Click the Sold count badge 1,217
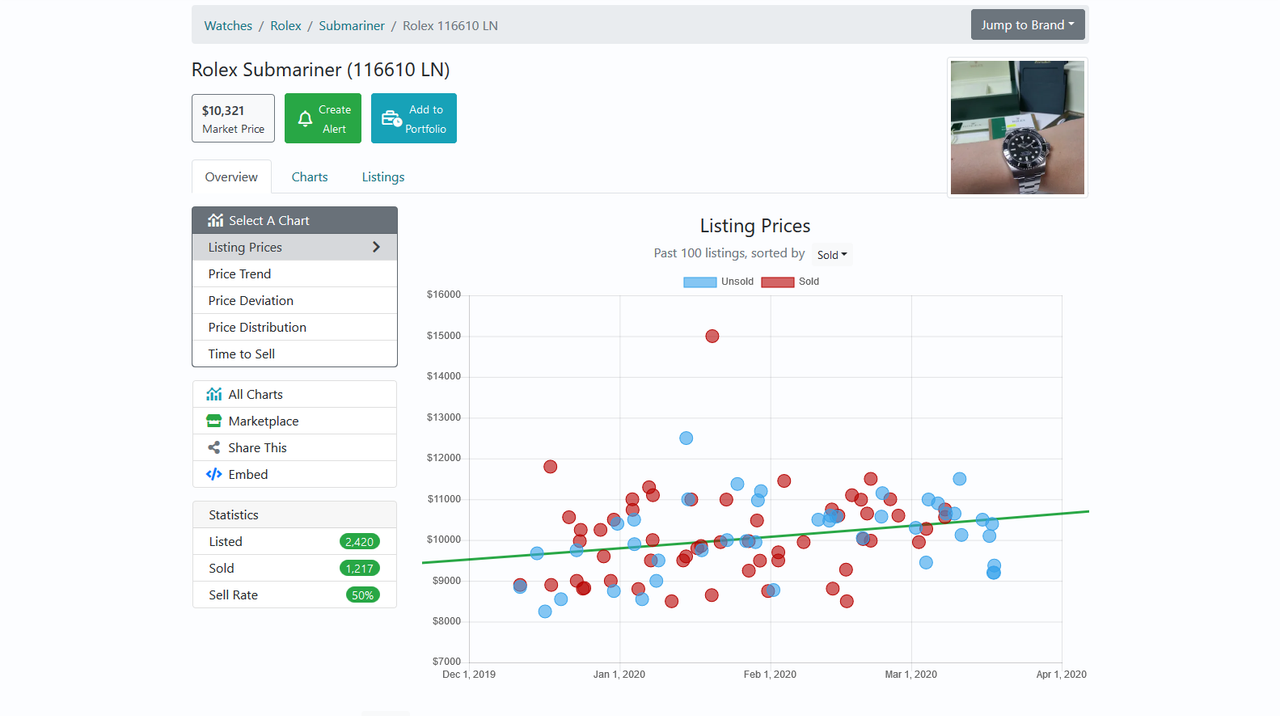The image size is (1280, 716). [359, 568]
